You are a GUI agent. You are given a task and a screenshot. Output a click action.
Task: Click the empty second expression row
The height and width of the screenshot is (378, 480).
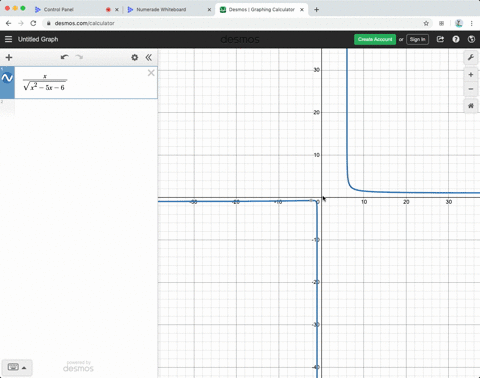tap(79, 107)
